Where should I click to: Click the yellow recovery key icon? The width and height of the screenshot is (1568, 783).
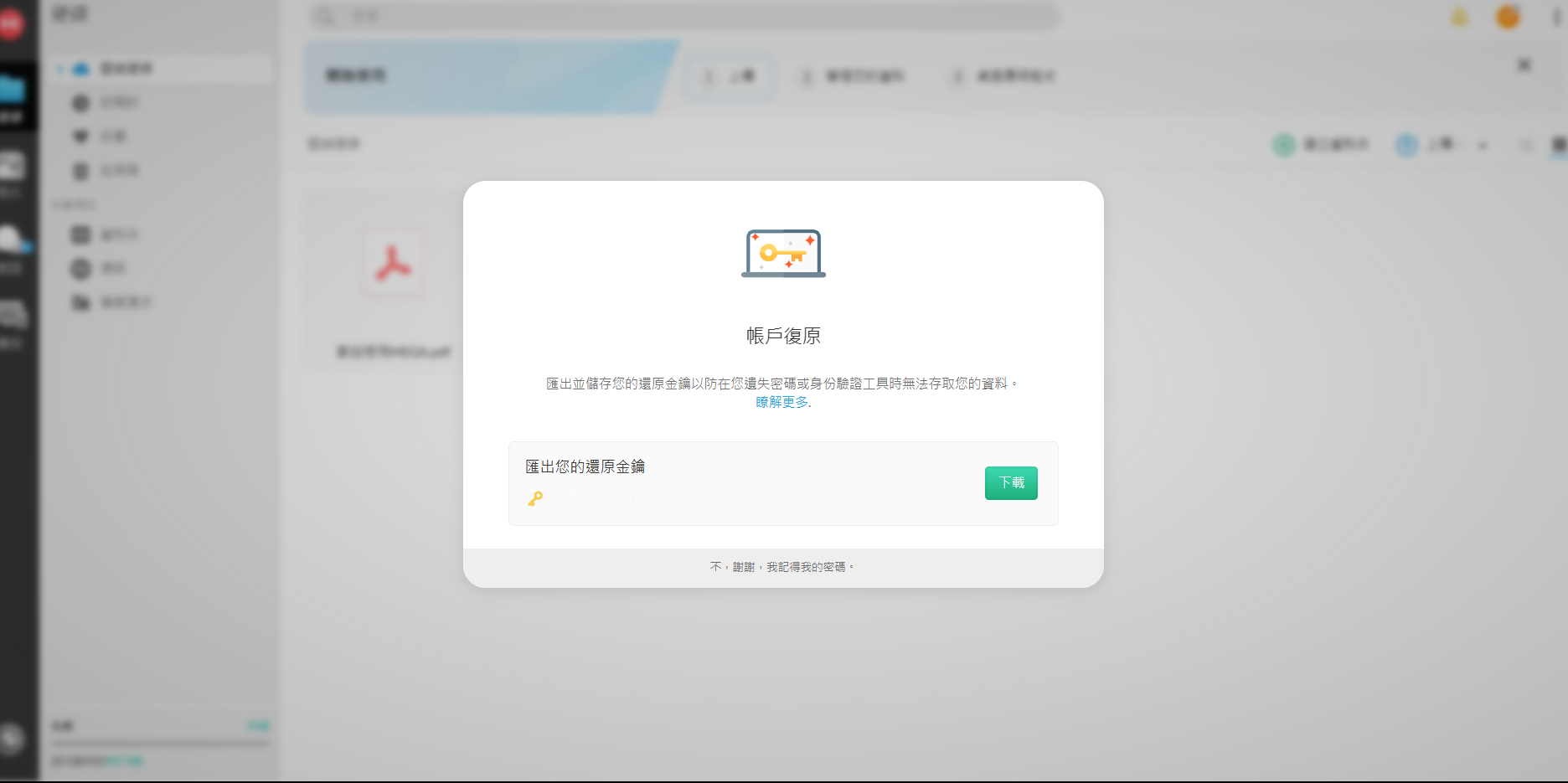[535, 499]
